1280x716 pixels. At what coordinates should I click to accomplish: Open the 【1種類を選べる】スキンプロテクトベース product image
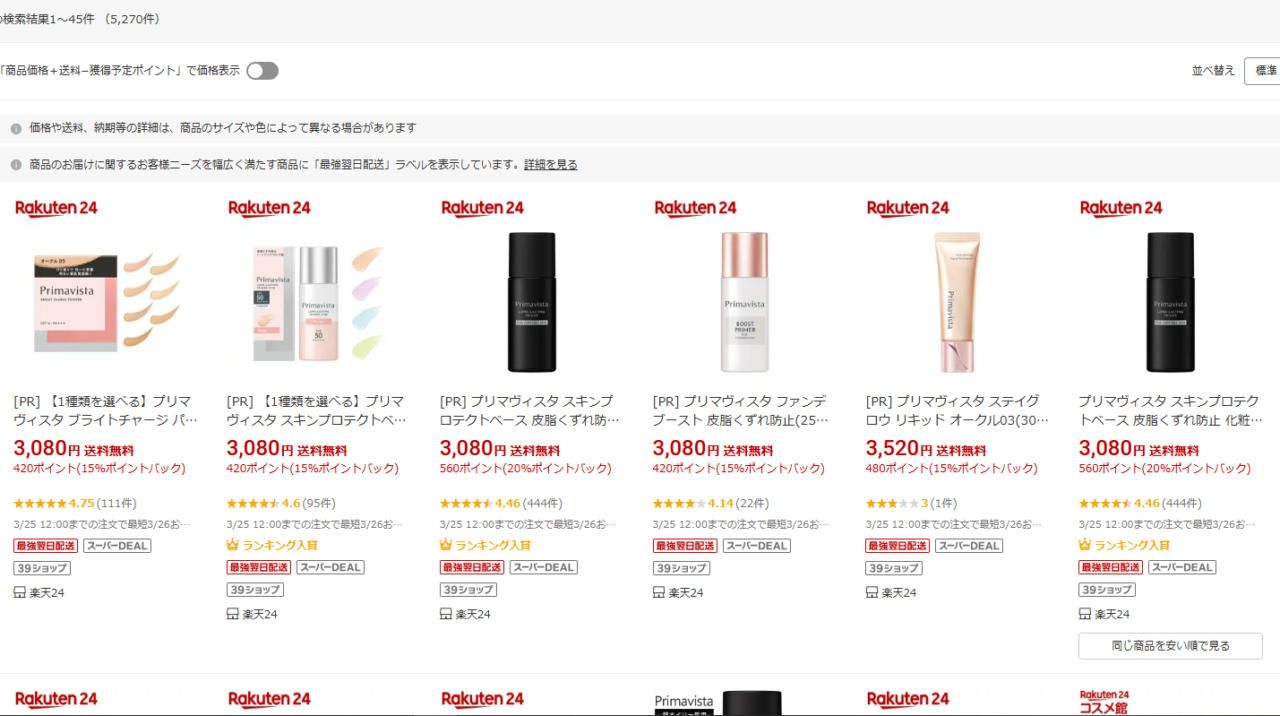point(319,303)
